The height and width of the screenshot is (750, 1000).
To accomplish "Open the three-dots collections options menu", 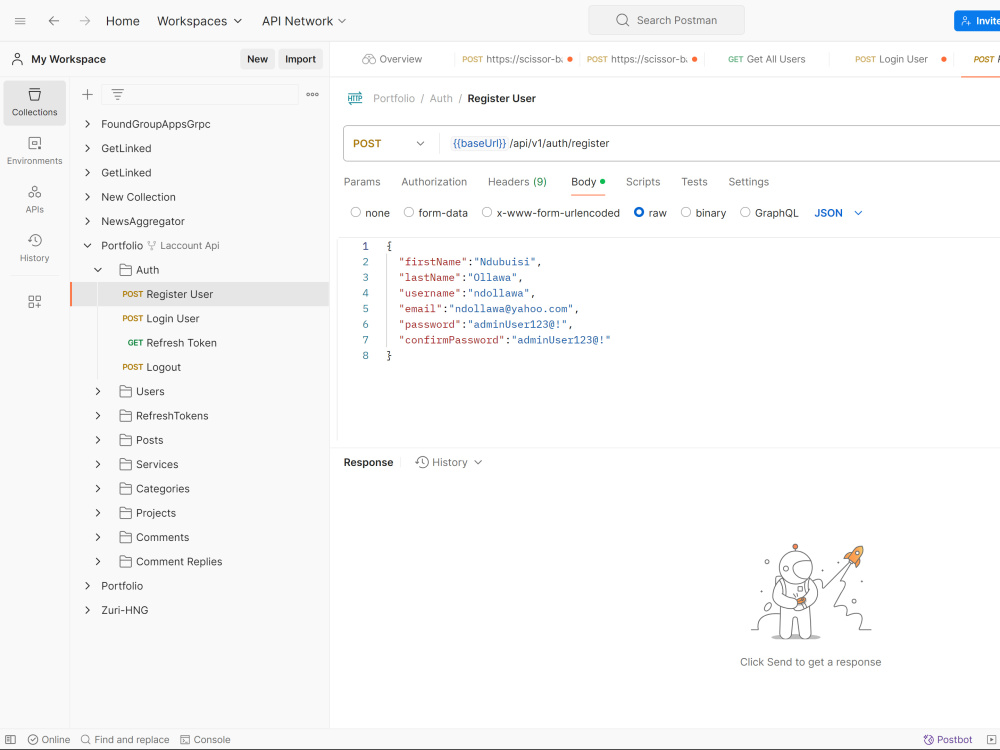I will 312,94.
